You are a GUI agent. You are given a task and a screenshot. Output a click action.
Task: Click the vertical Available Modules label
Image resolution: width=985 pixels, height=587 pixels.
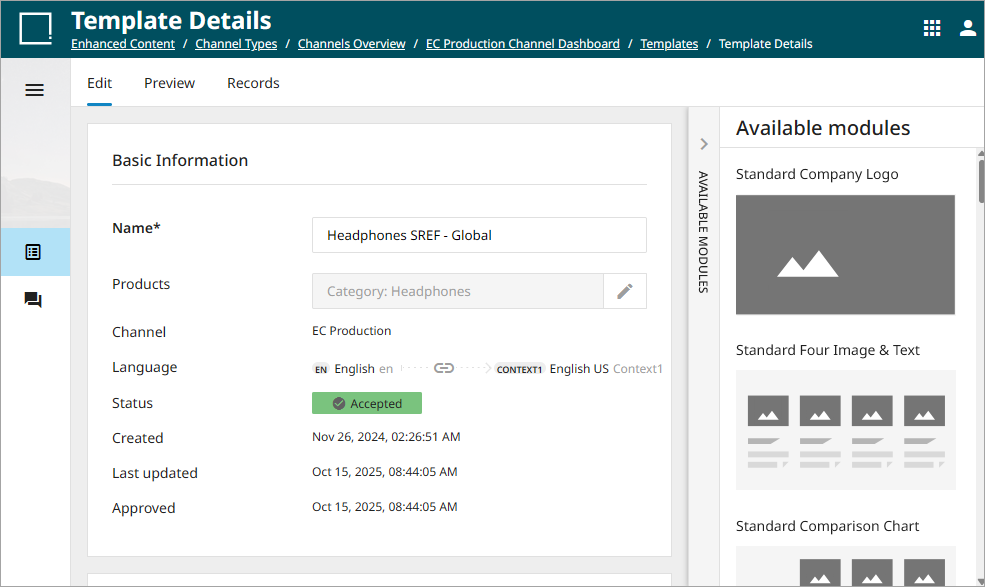pyautogui.click(x=703, y=232)
